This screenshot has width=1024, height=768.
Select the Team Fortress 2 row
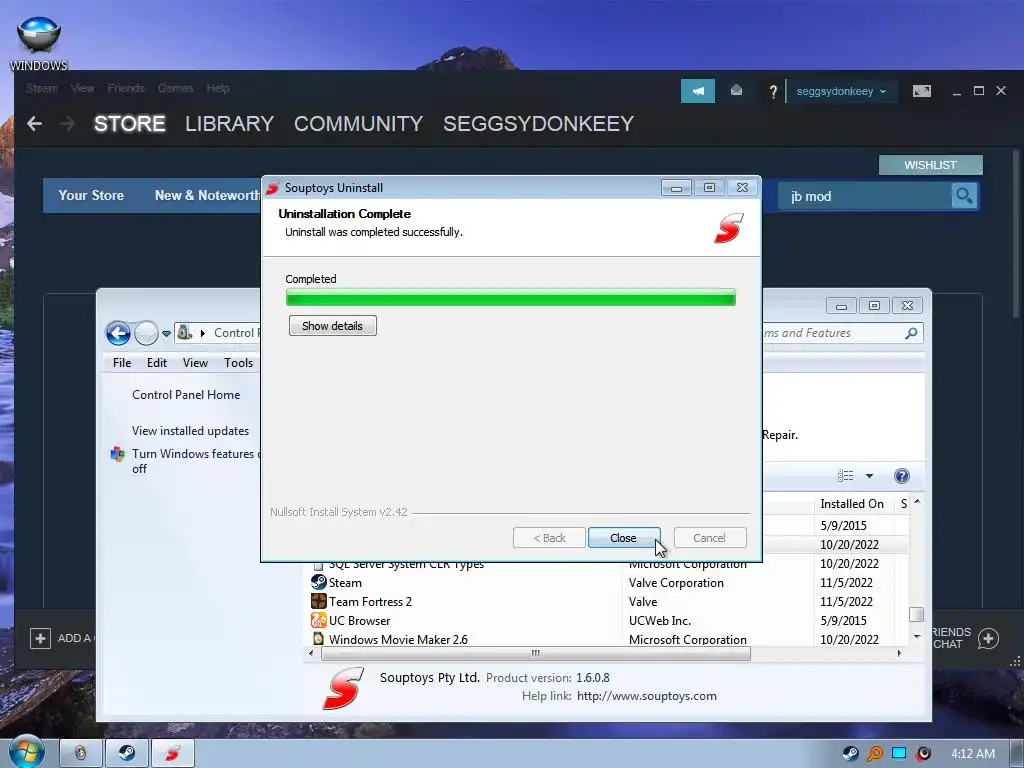pos(607,601)
